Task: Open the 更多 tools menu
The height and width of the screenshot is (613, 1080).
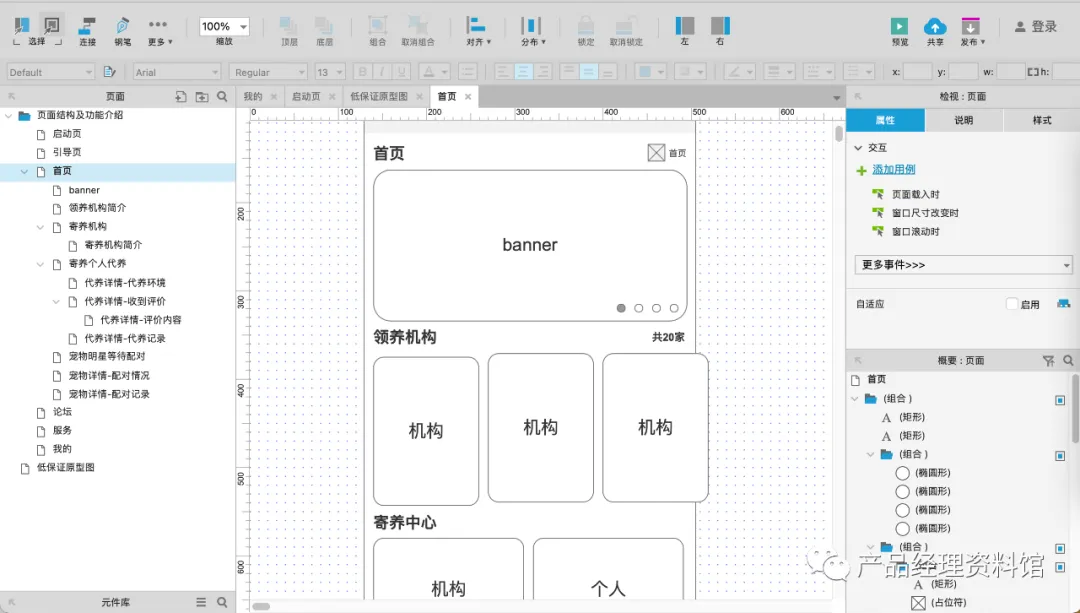Action: pos(160,30)
